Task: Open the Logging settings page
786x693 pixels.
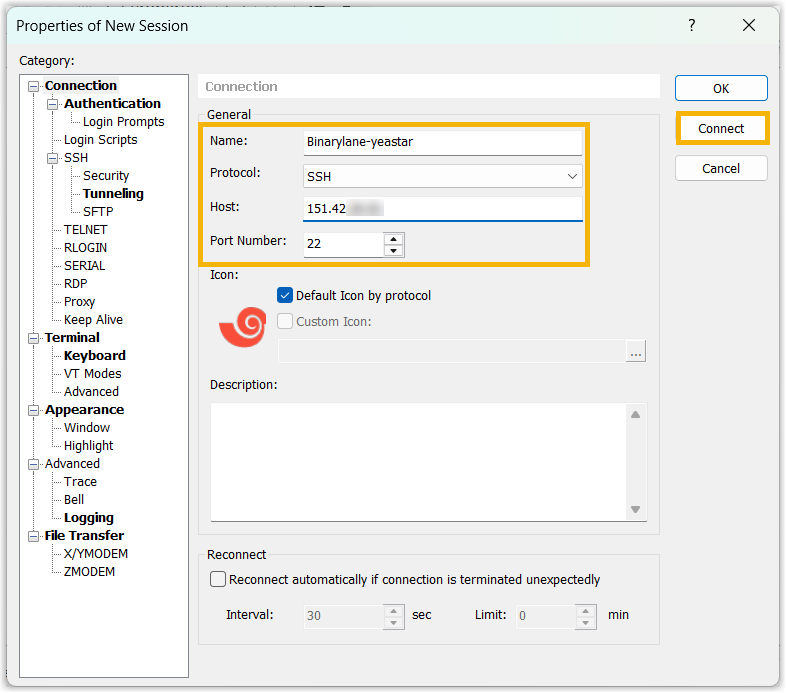Action: [x=89, y=518]
